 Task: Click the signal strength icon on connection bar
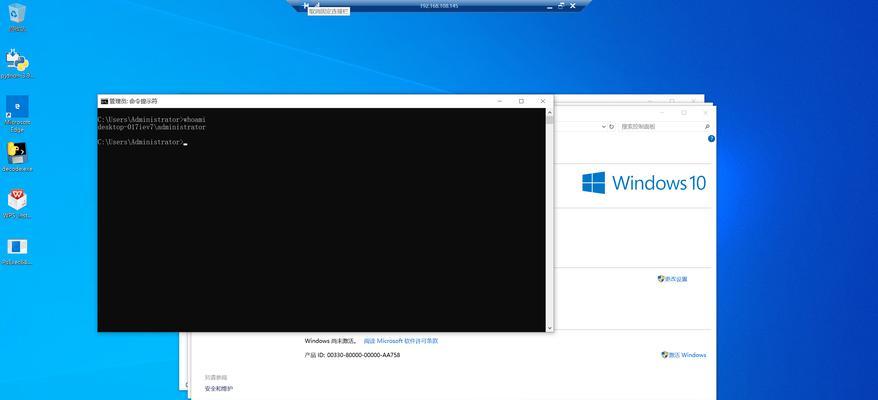pyautogui.click(x=317, y=5)
